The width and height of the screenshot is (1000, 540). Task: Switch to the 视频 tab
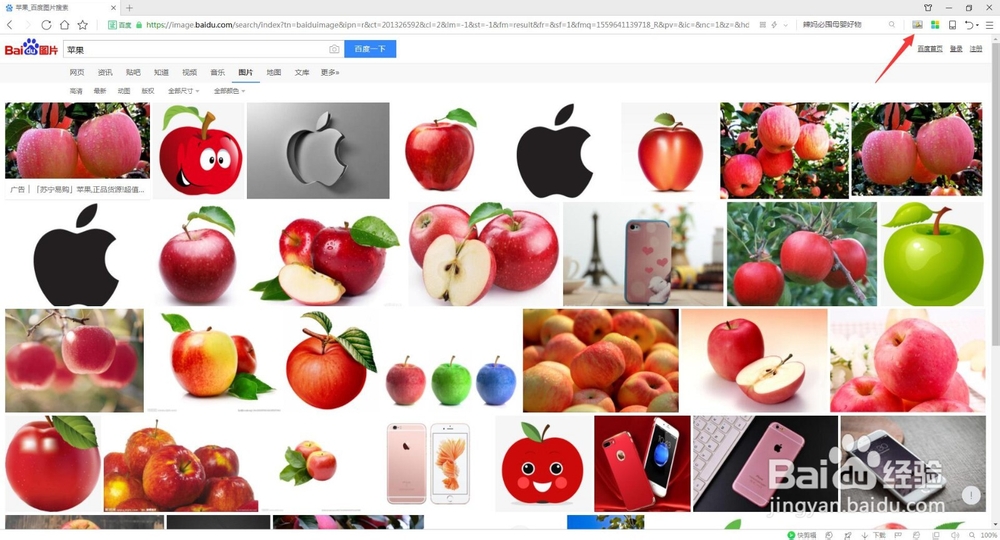coord(189,73)
